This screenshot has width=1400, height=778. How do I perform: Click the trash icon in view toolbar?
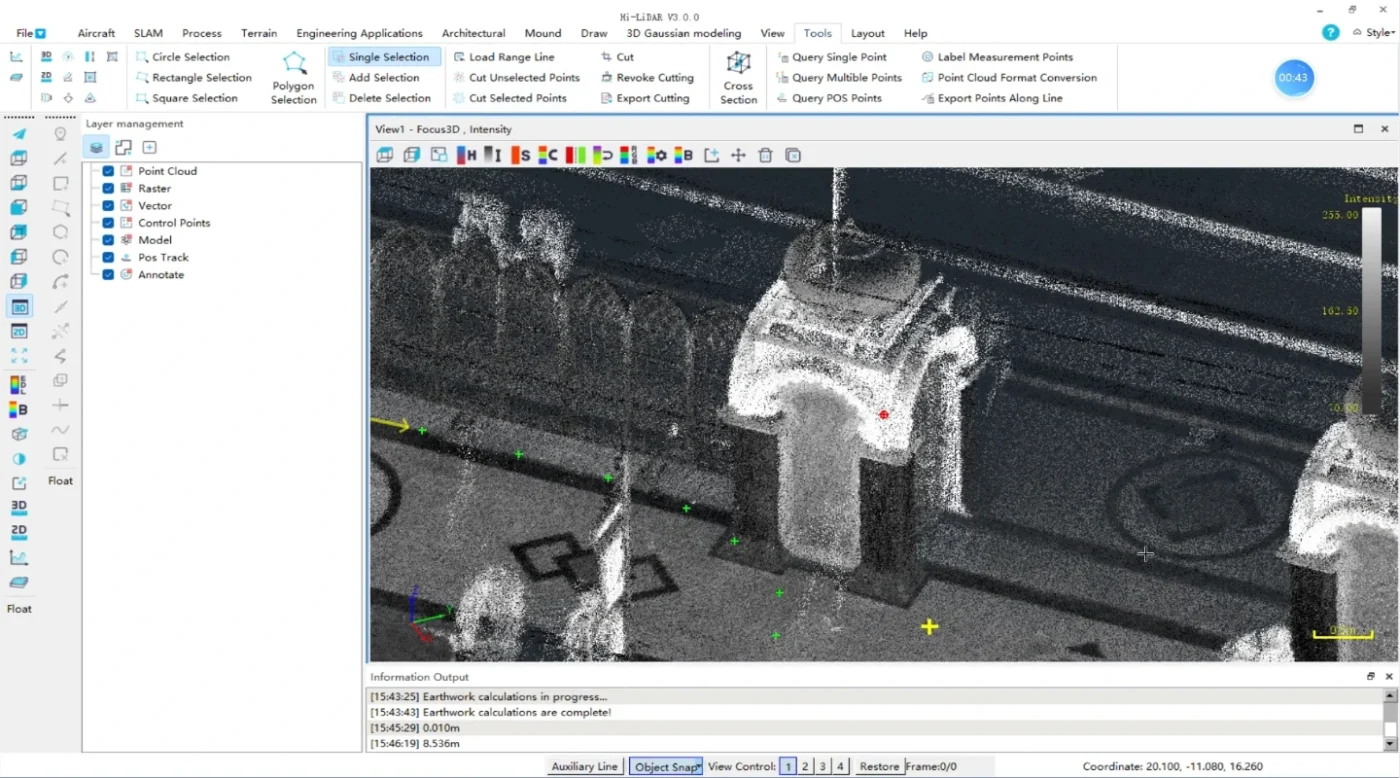(x=765, y=155)
